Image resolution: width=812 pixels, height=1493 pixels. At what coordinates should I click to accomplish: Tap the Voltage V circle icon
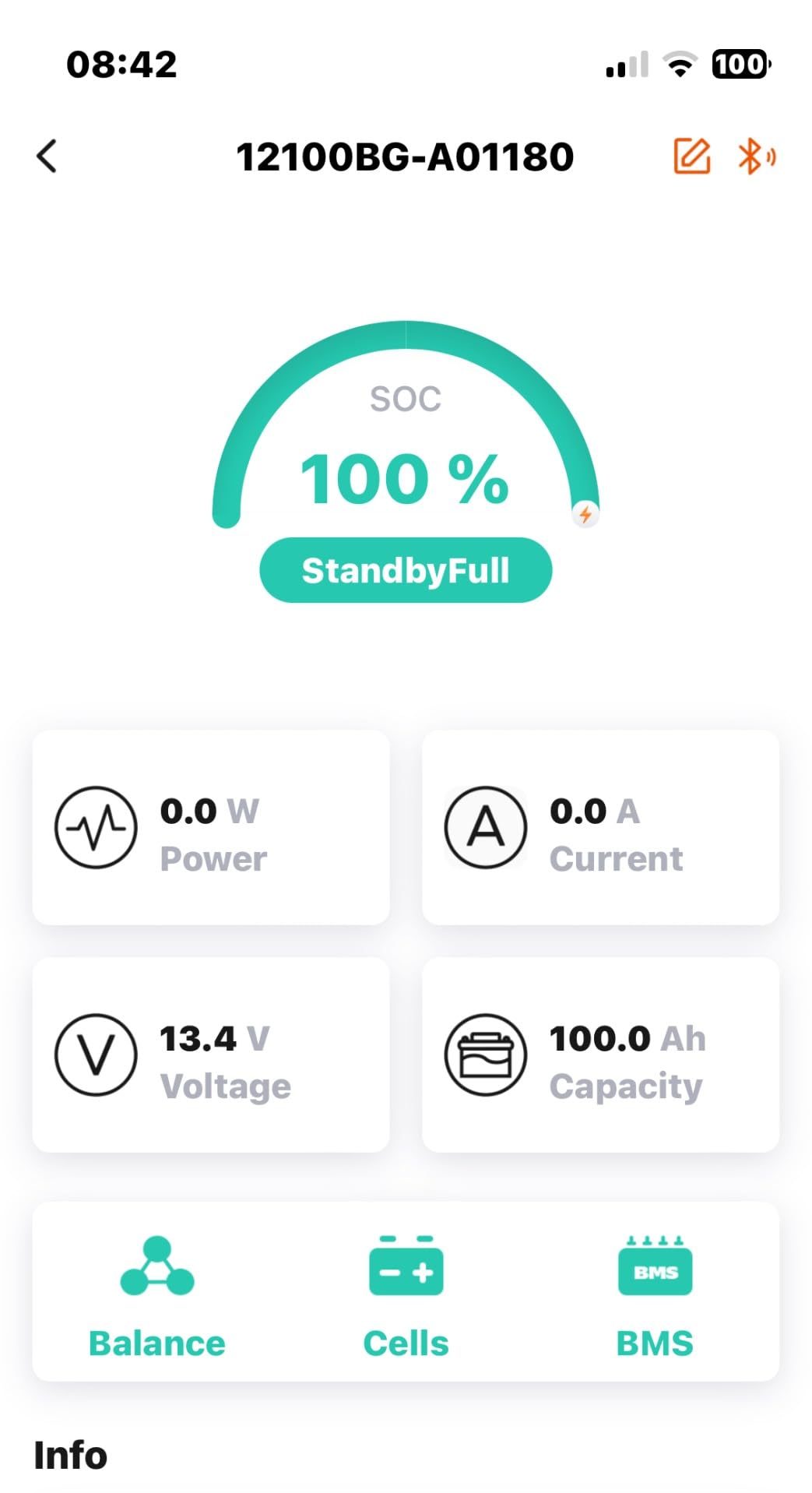pos(96,1055)
